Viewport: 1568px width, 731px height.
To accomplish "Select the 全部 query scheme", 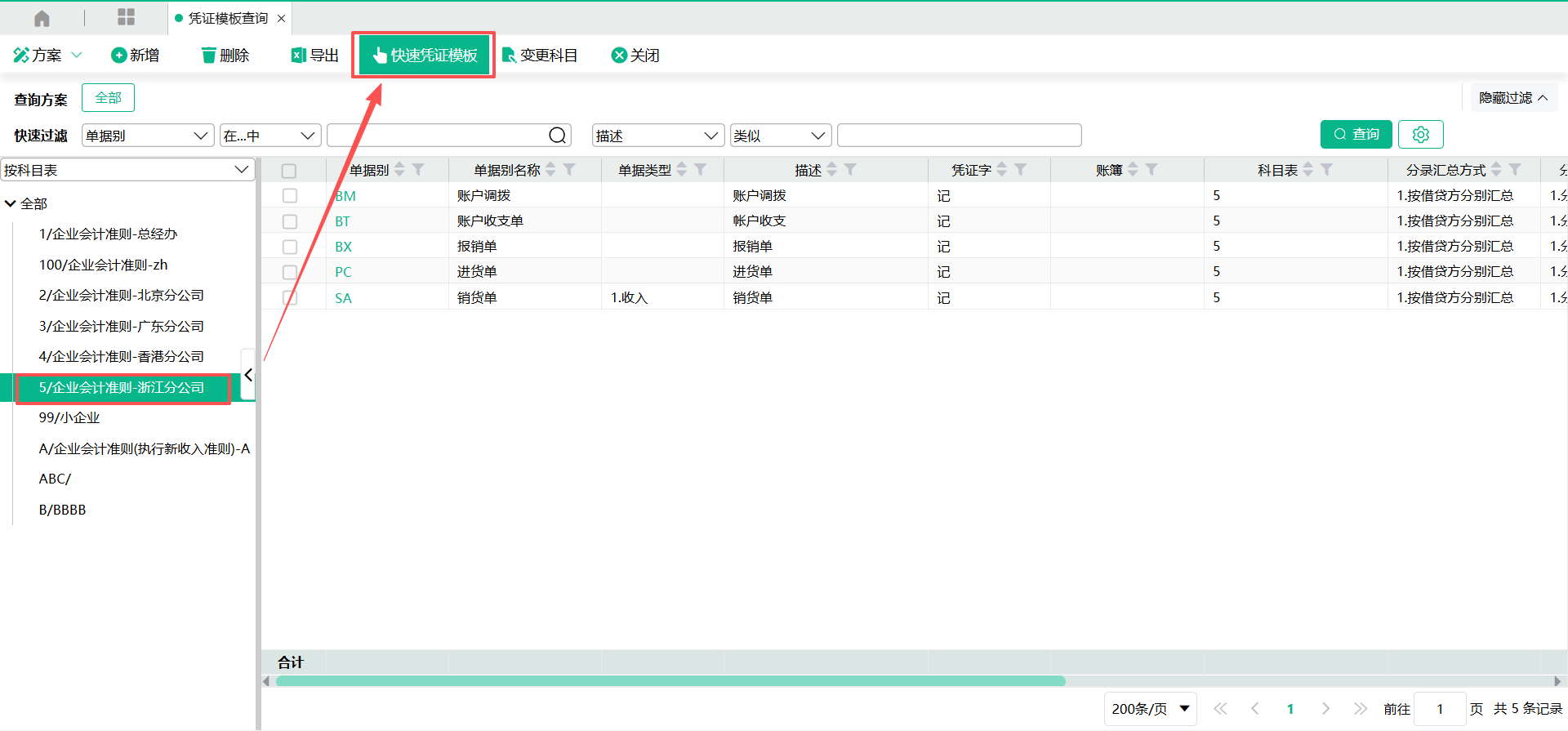I will point(108,98).
